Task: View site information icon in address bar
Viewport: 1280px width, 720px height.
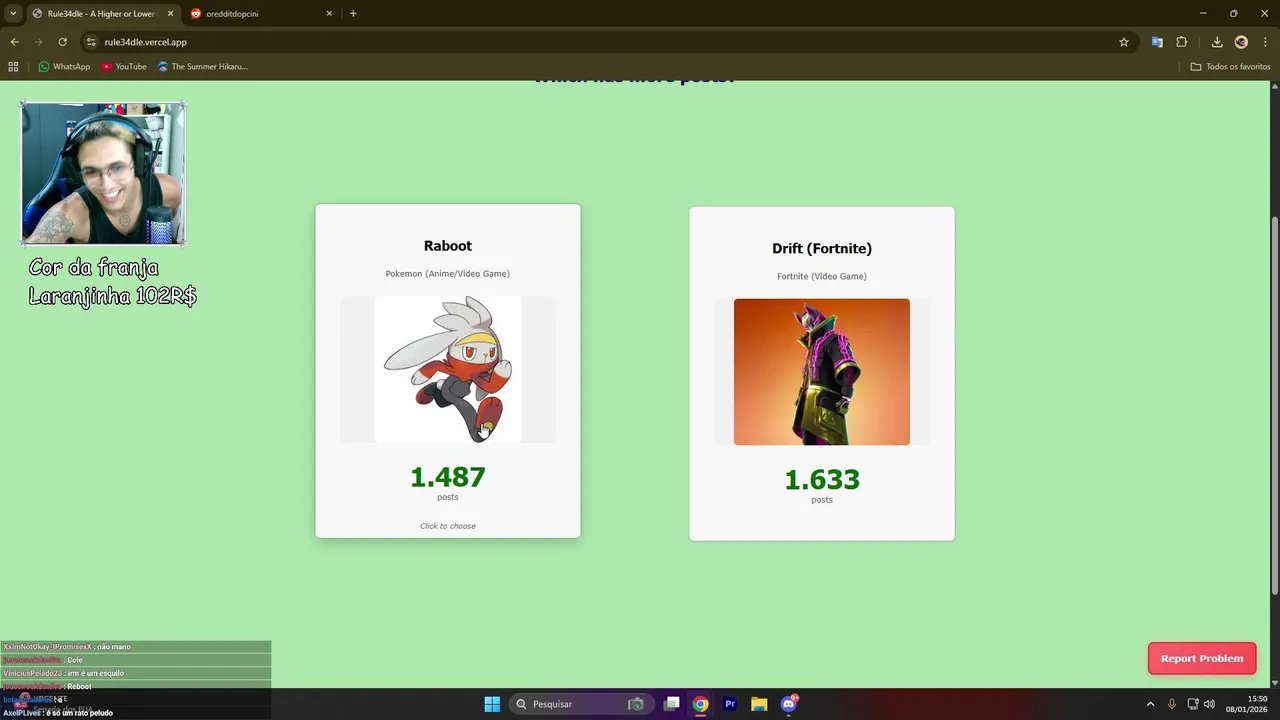Action: [x=91, y=42]
